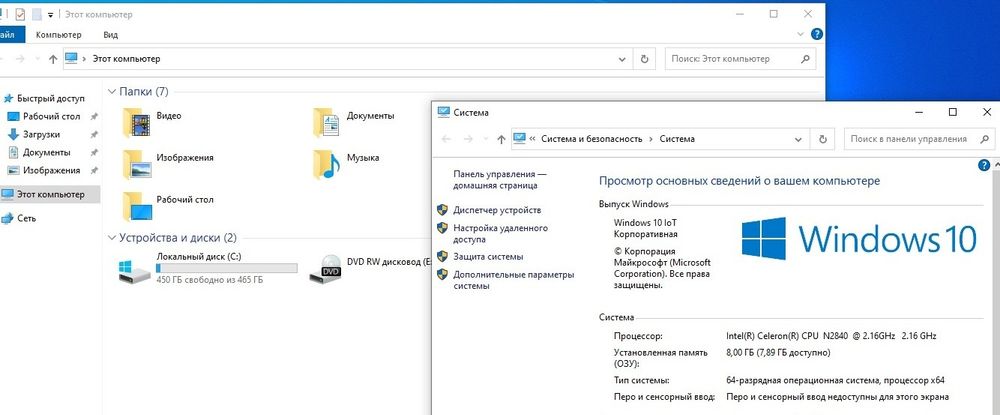Screen dimensions: 1000x415
Task: Select Документы in the quick access sidebar
Action: [47, 152]
